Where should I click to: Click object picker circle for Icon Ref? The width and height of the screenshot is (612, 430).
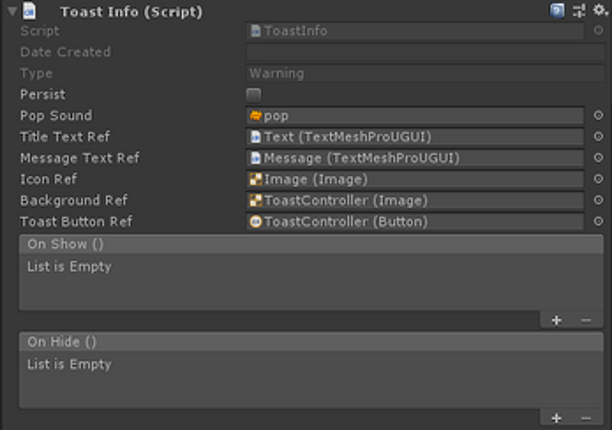click(x=598, y=180)
